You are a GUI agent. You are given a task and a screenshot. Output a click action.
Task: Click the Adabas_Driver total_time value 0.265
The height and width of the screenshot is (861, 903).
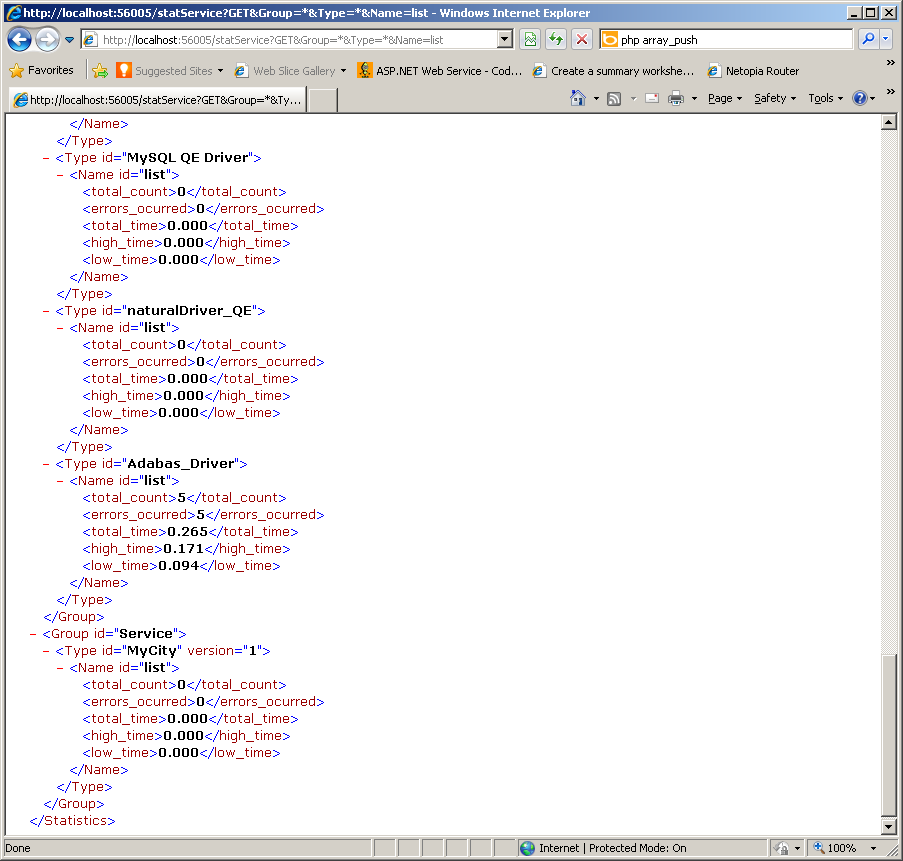click(x=187, y=532)
